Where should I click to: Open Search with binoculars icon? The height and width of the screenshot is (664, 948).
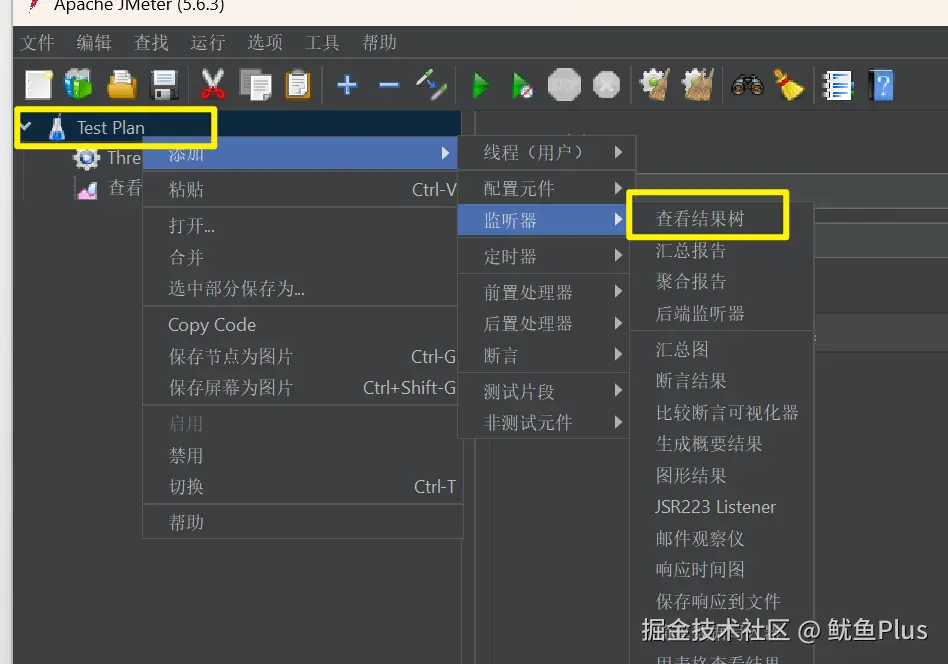click(747, 85)
